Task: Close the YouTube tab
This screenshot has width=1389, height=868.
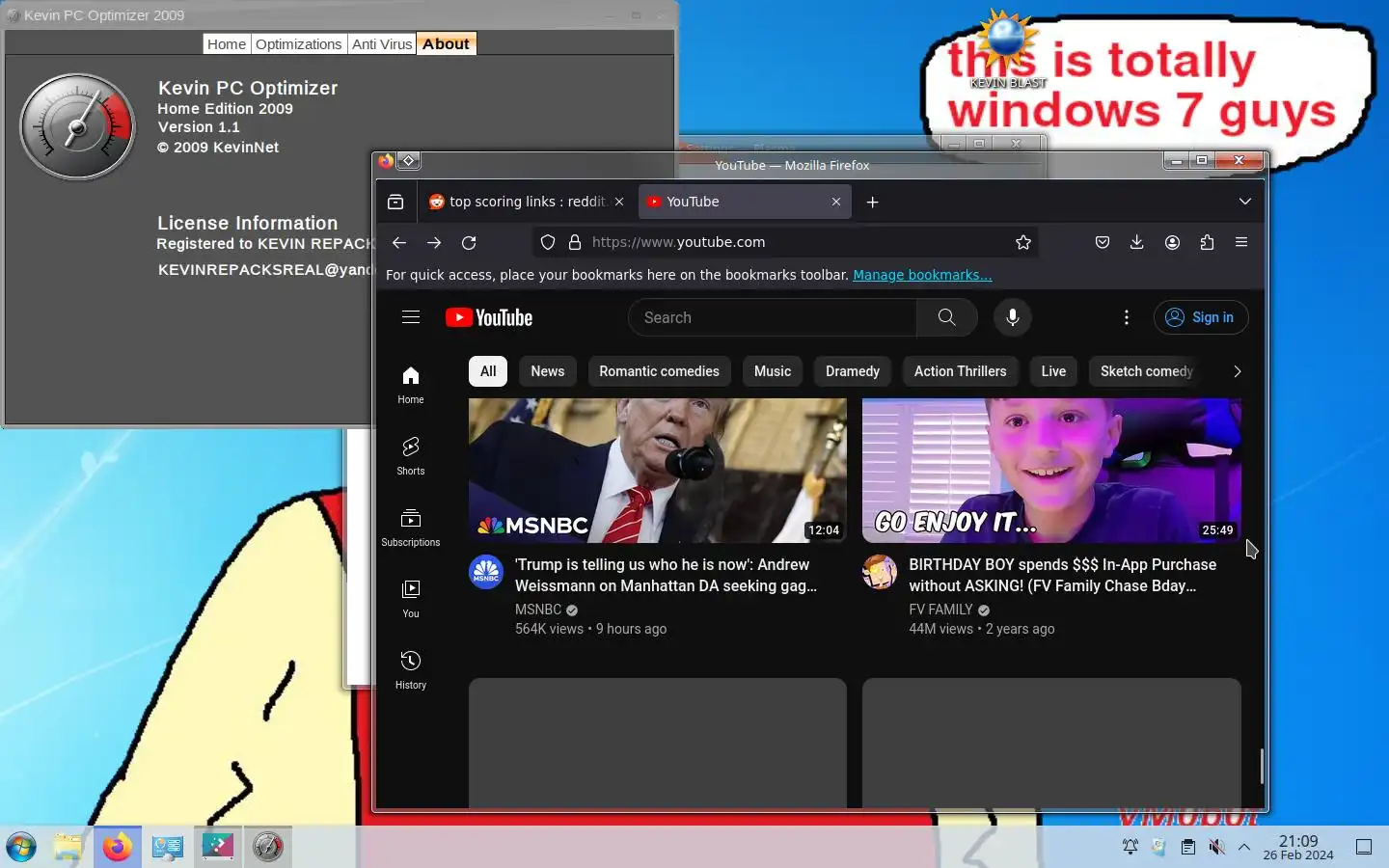Action: 836,202
